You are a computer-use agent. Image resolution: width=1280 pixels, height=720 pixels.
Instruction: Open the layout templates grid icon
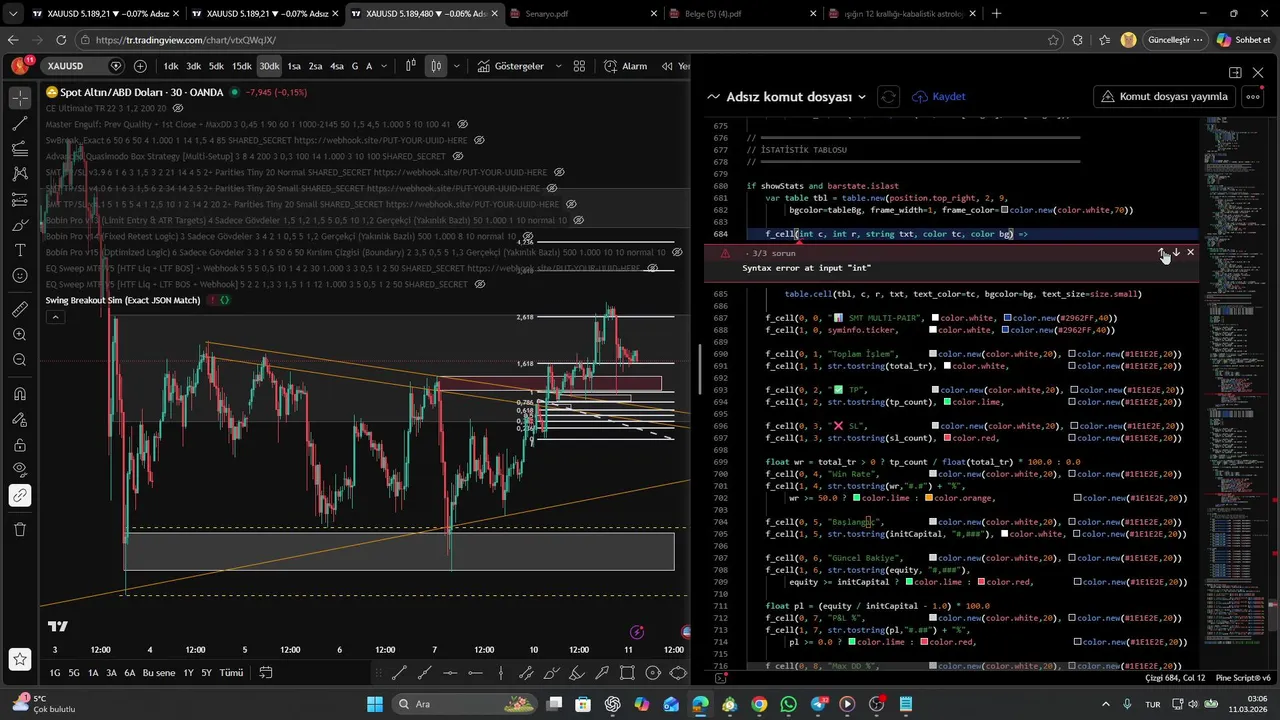(579, 66)
